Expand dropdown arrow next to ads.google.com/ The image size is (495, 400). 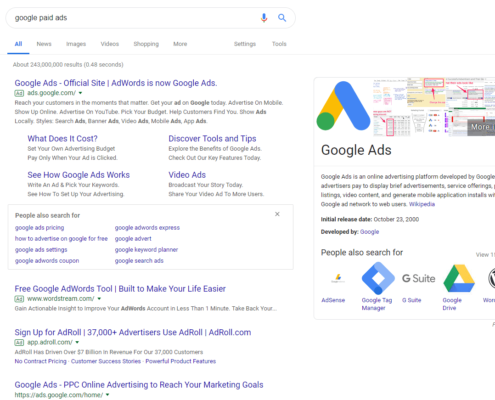(x=80, y=93)
